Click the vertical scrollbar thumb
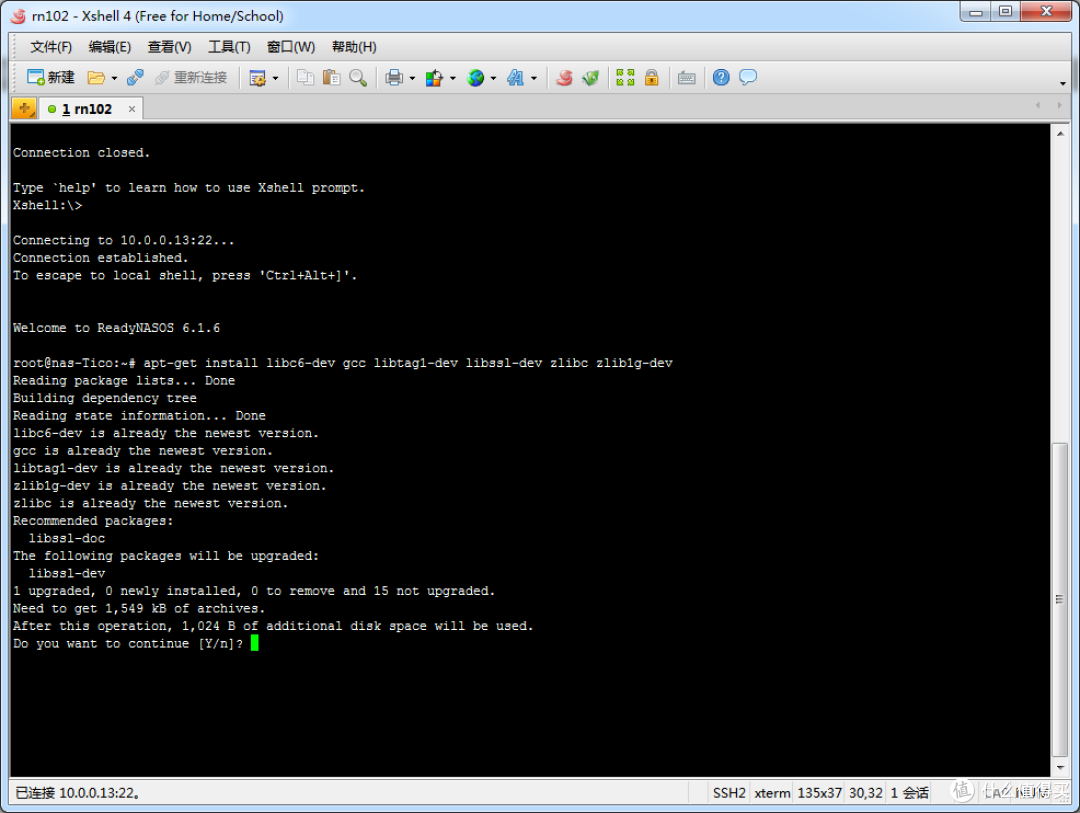1080x813 pixels. [x=1060, y=599]
